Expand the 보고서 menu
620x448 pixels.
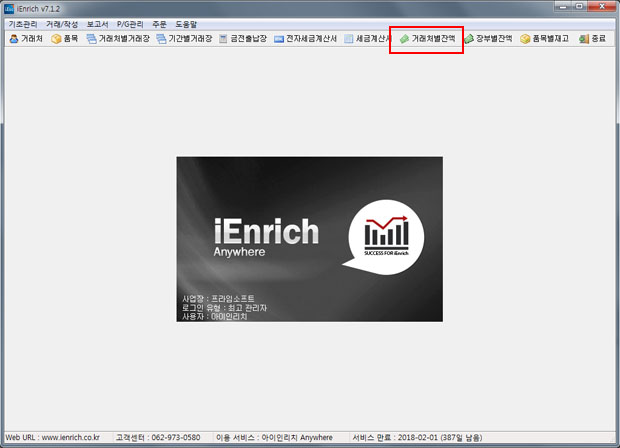[x=97, y=22]
